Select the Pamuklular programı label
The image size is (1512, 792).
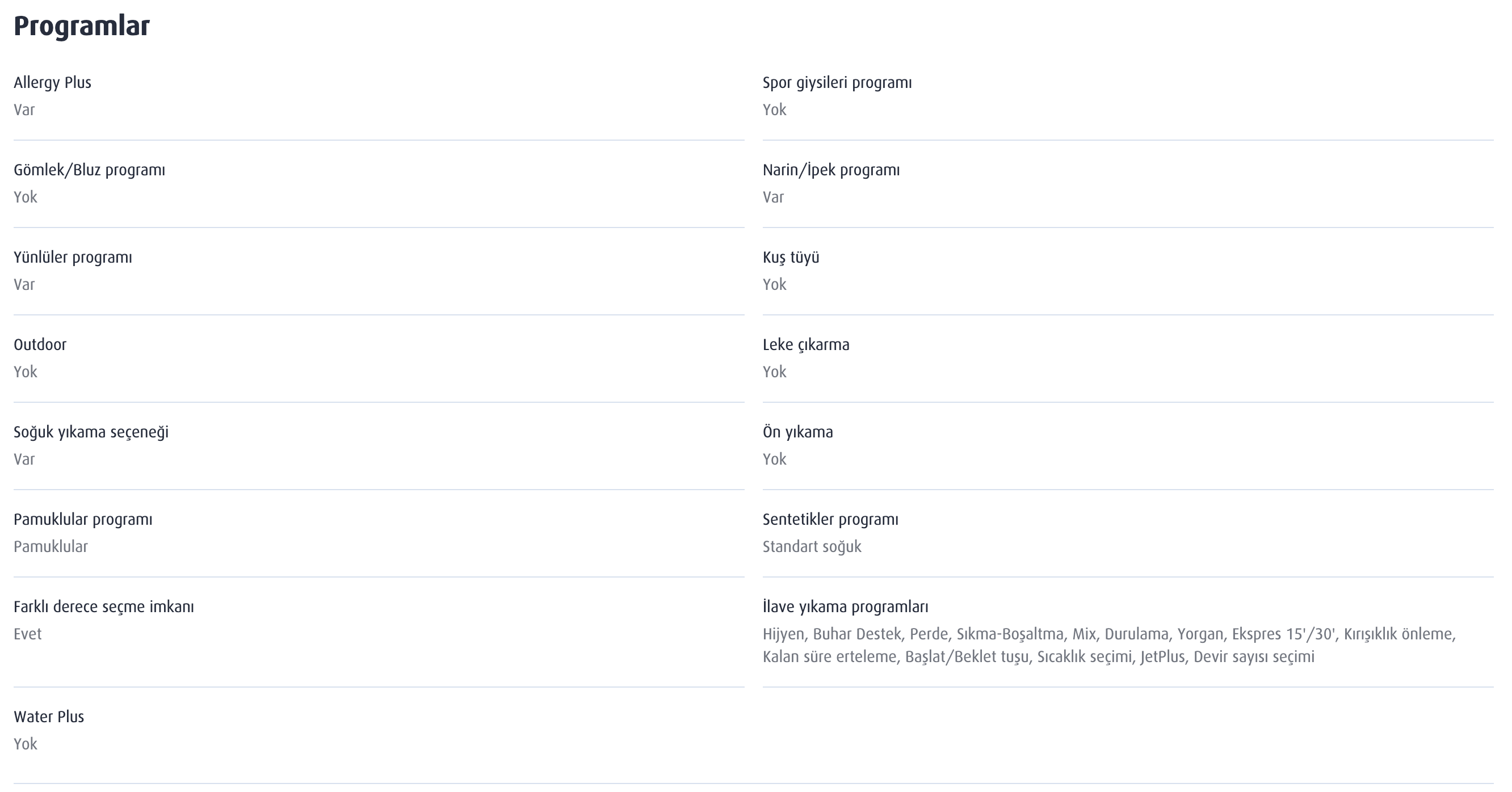pyautogui.click(x=83, y=520)
